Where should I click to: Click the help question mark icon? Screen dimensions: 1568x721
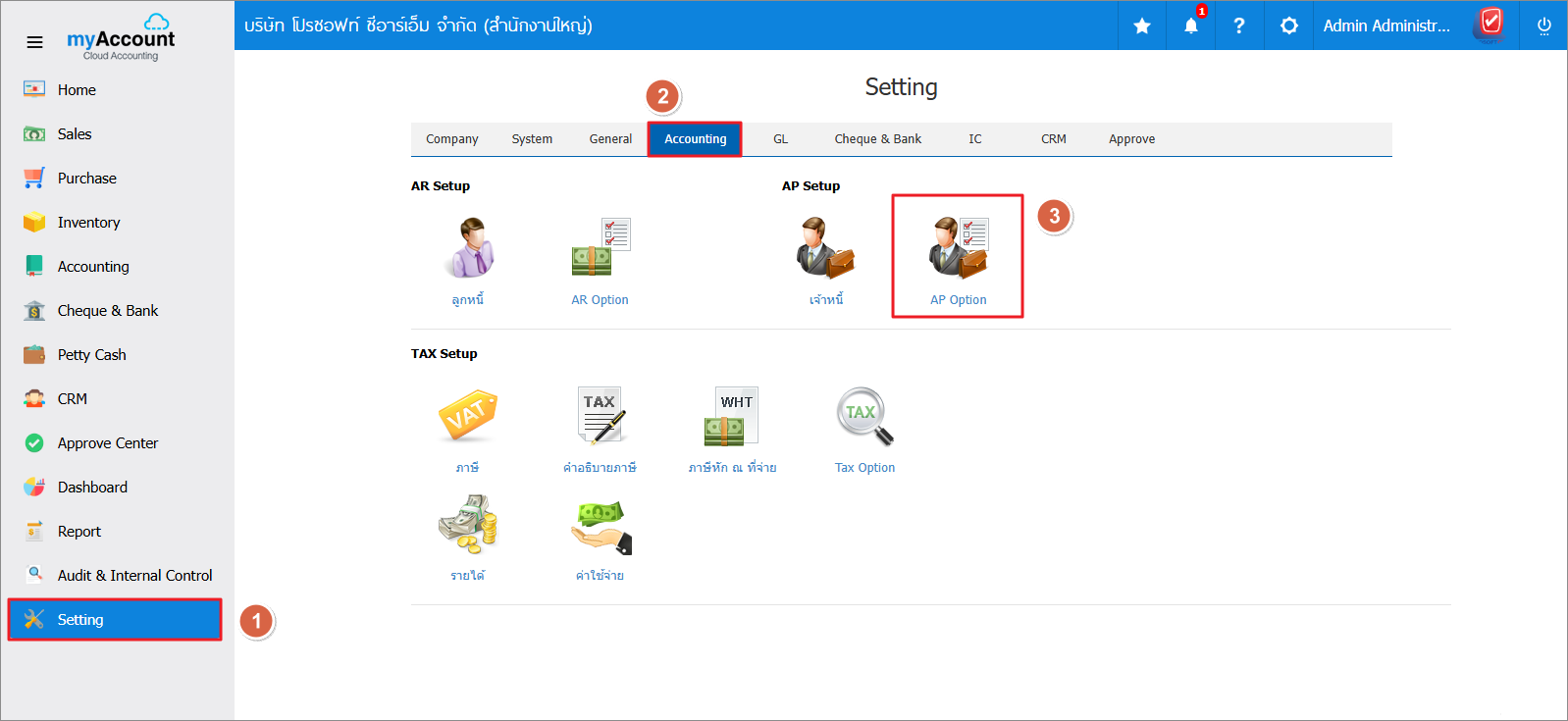(x=1239, y=26)
